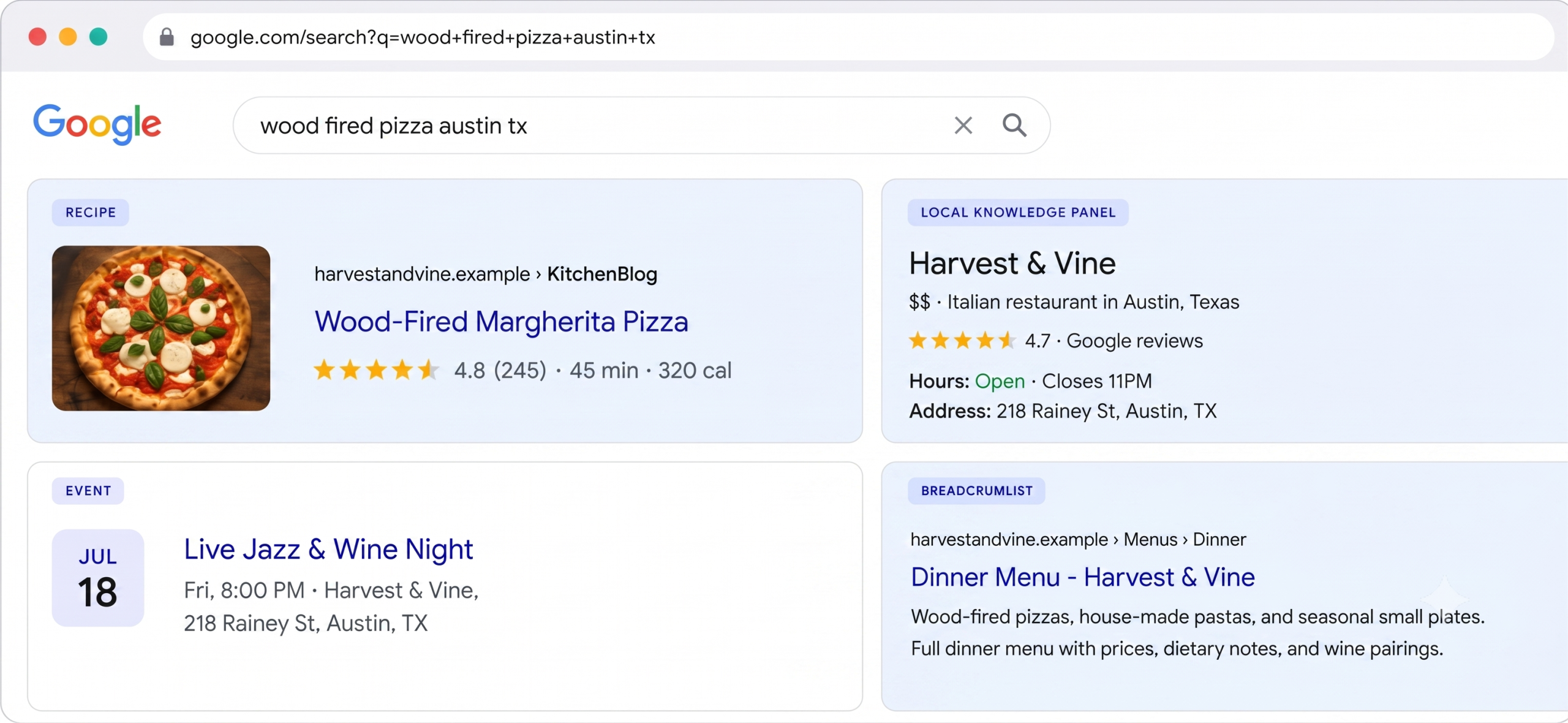Click 'Italian restaurant in Austin, Texas' text

tap(1093, 302)
